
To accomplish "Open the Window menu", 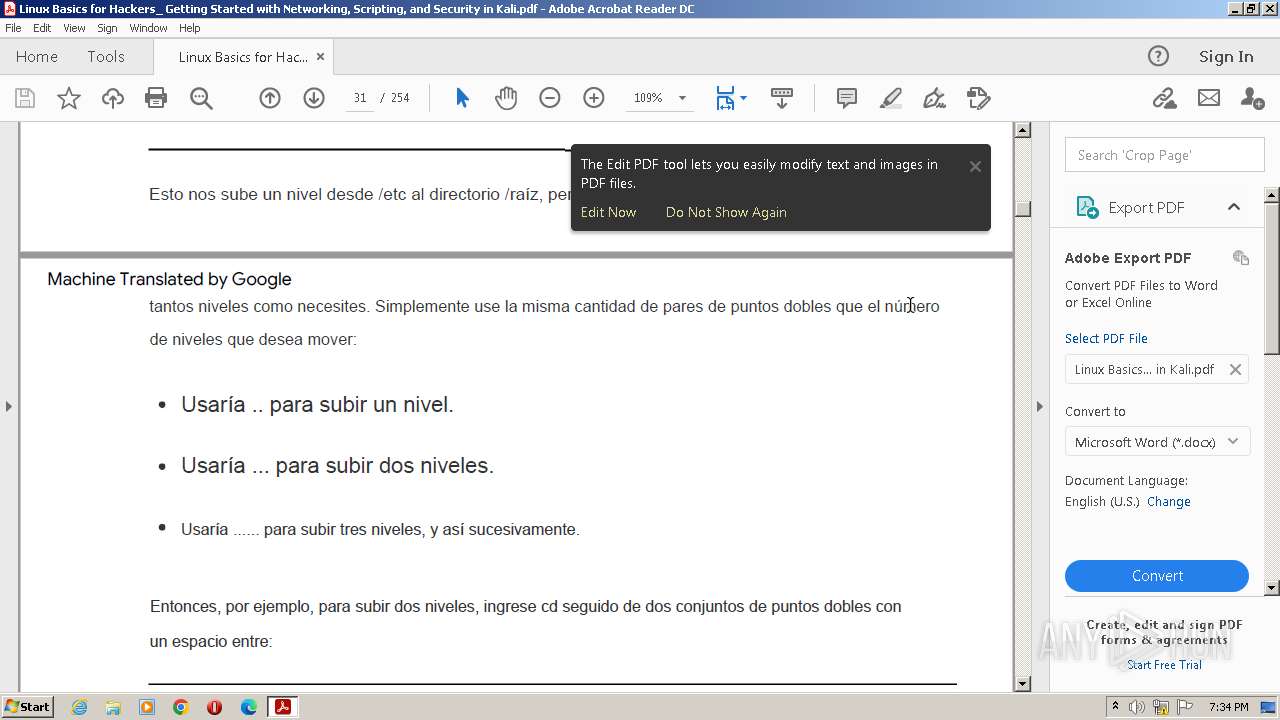I will coord(148,28).
